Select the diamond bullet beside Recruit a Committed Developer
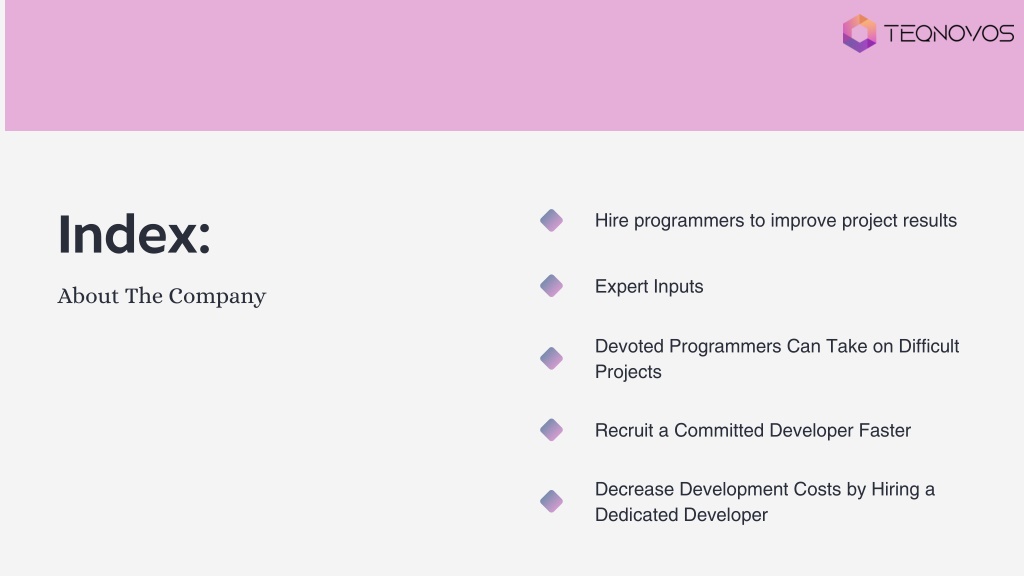 point(552,430)
